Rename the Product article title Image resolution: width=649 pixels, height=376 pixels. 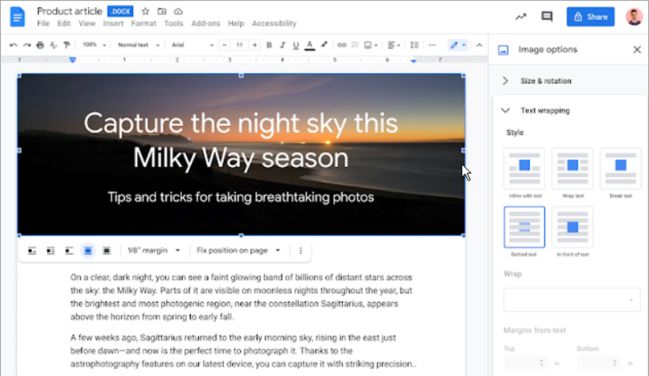[70, 11]
